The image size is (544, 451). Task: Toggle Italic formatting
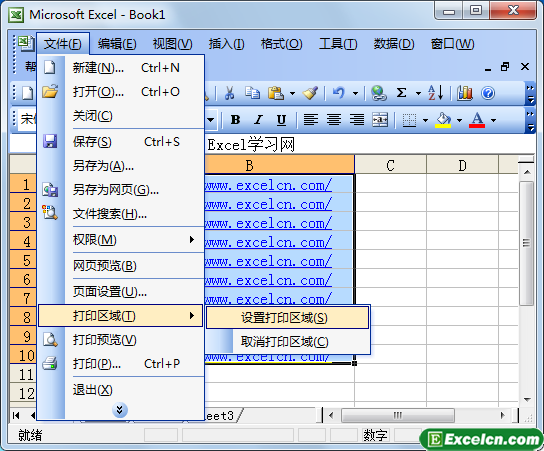(x=258, y=120)
